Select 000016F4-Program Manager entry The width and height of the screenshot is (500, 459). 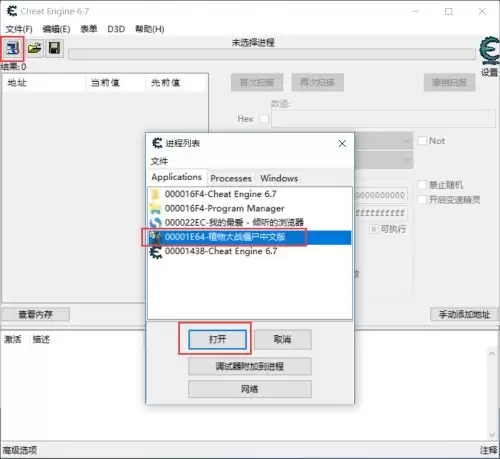[250, 208]
